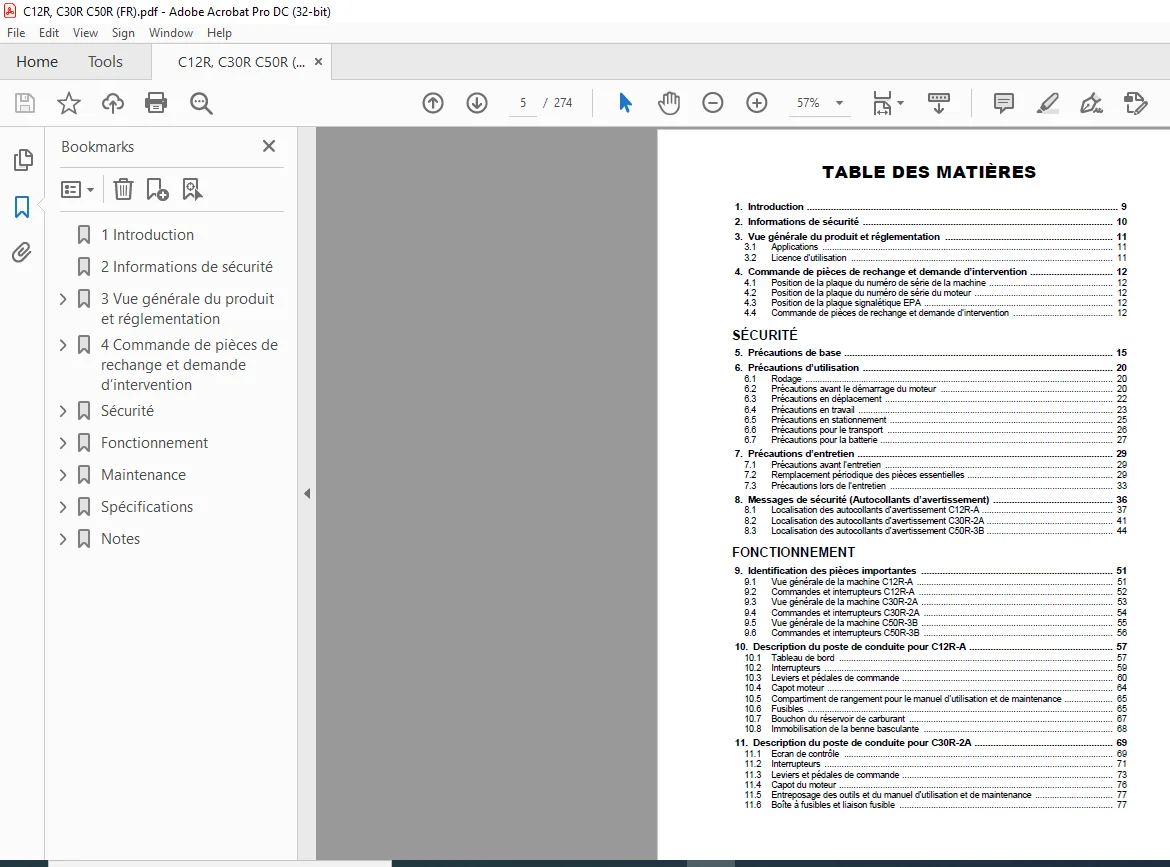Jump to the Notes bookmark

point(120,539)
